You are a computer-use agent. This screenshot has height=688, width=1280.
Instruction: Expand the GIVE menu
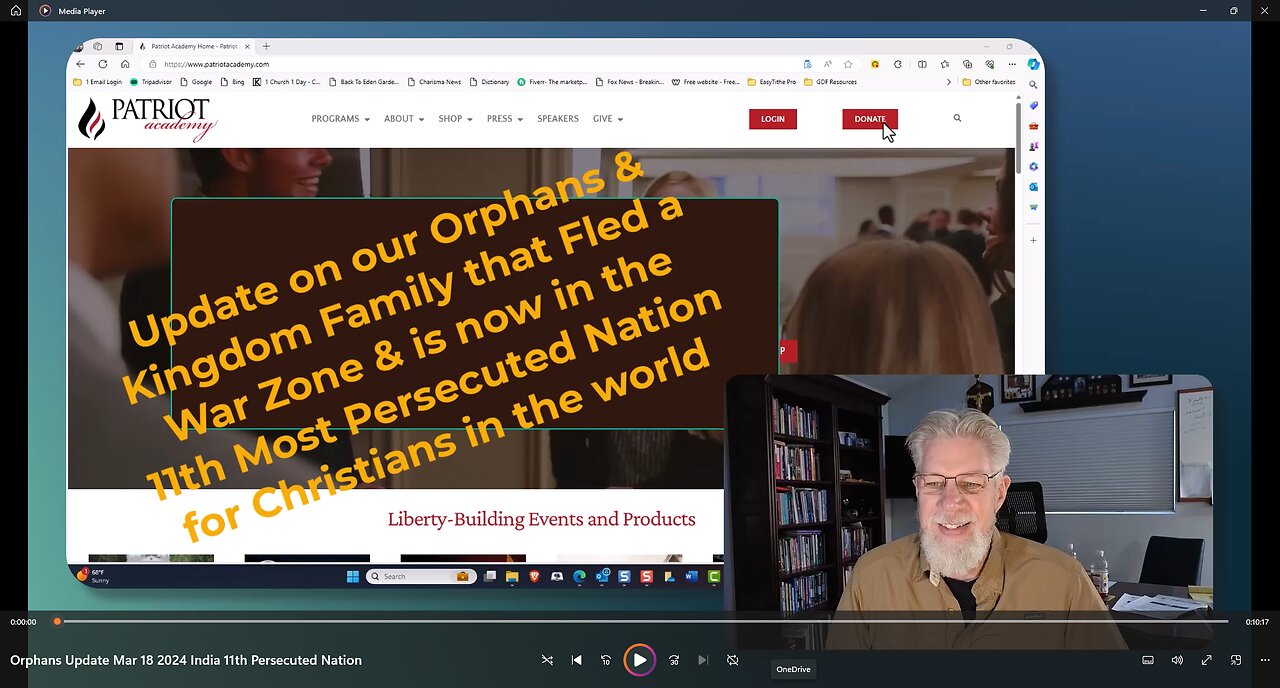coord(608,119)
